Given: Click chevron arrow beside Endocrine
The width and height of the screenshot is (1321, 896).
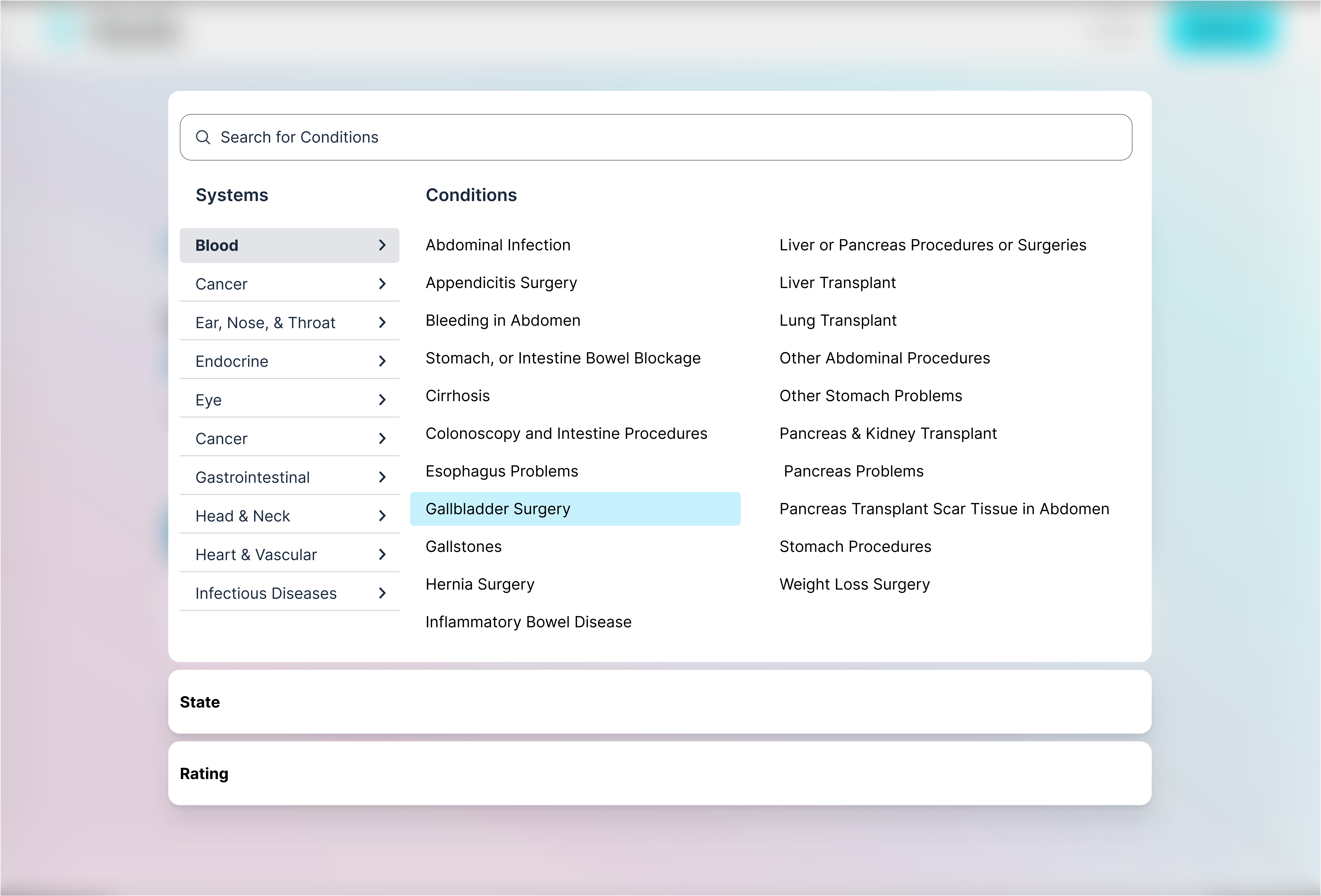Looking at the screenshot, I should click(x=382, y=361).
